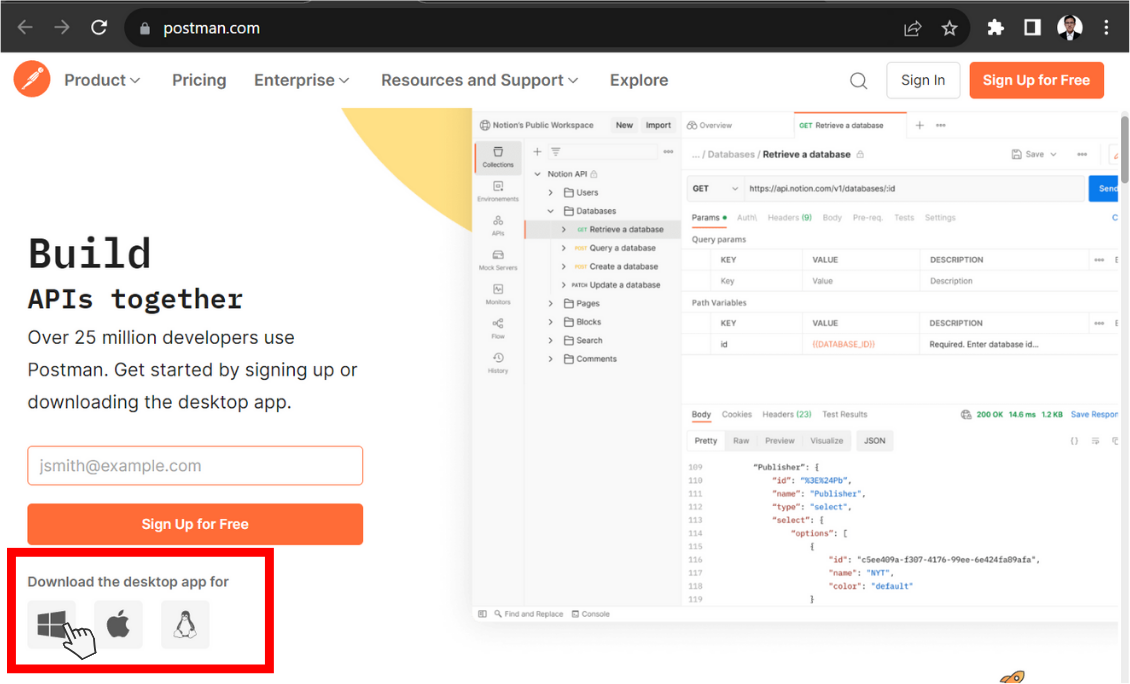Open the GET method dropdown
The width and height of the screenshot is (1130, 684).
point(714,189)
